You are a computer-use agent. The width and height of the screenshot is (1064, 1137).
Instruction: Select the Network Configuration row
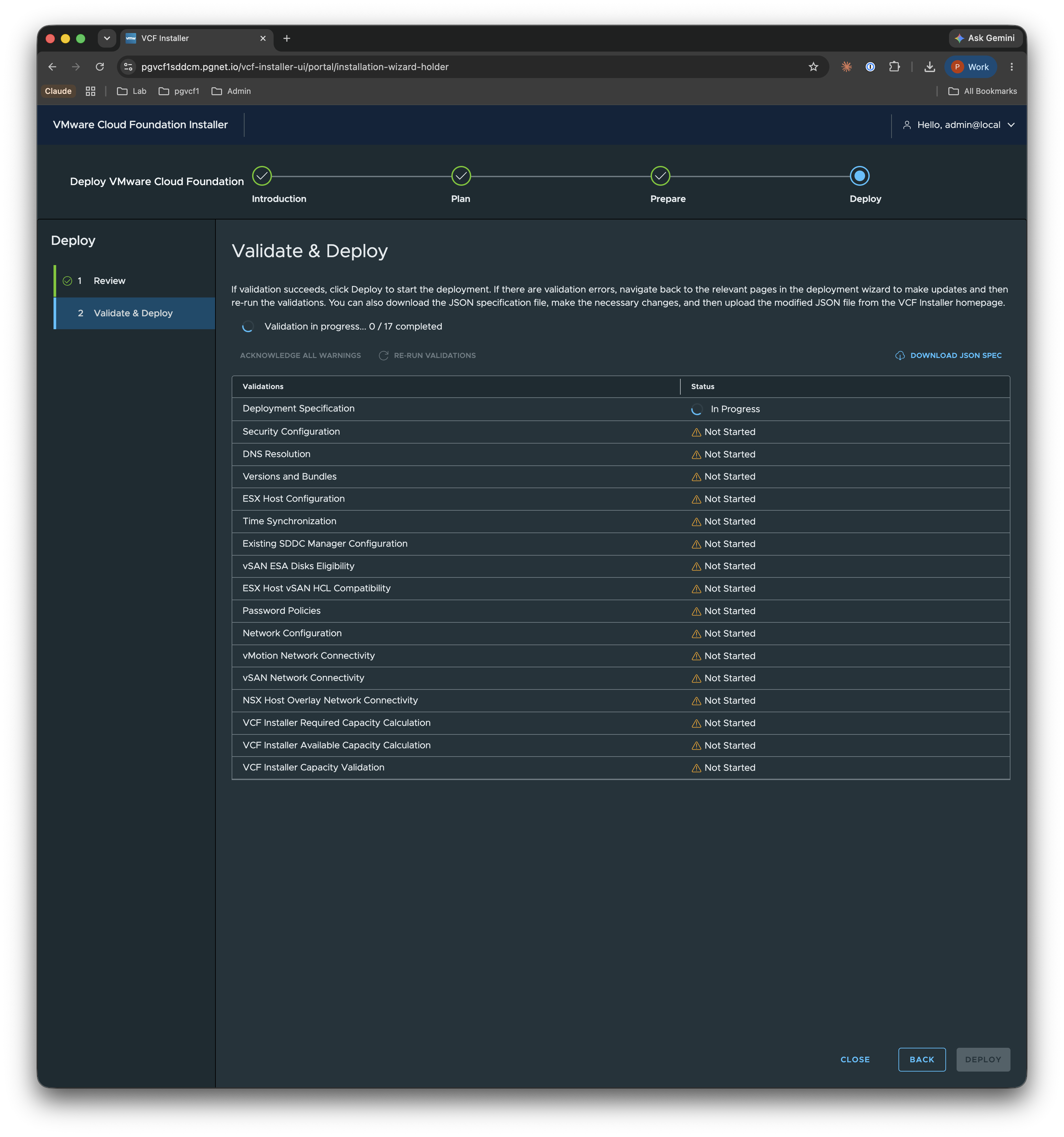pyautogui.click(x=620, y=634)
